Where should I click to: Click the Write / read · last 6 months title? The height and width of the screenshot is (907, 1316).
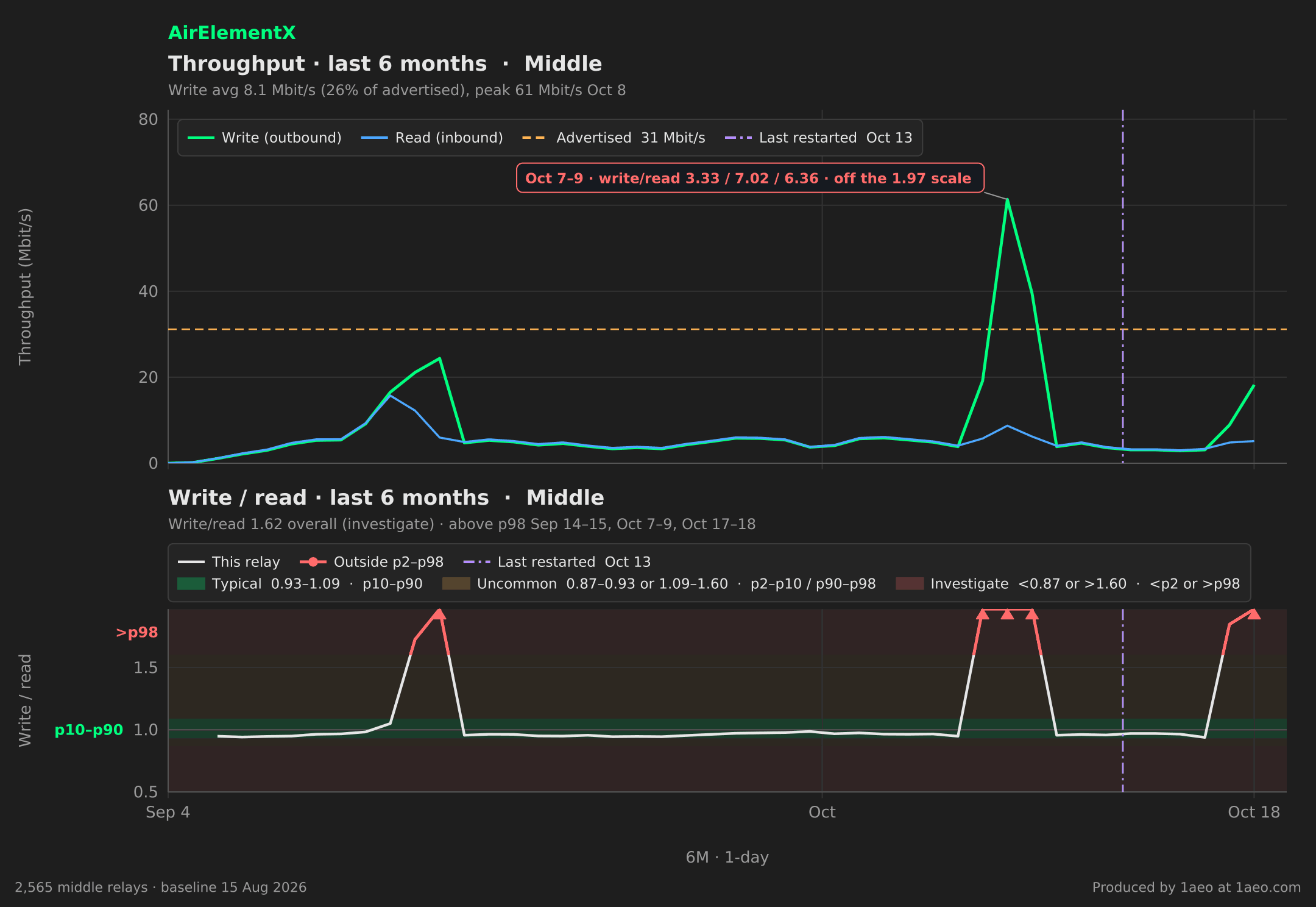click(x=386, y=498)
